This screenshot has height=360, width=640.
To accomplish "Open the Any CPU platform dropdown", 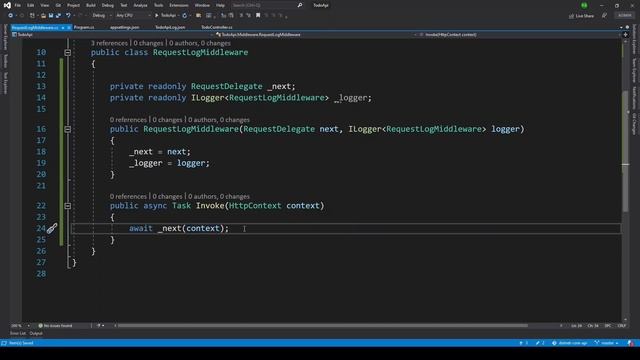I will (133, 16).
